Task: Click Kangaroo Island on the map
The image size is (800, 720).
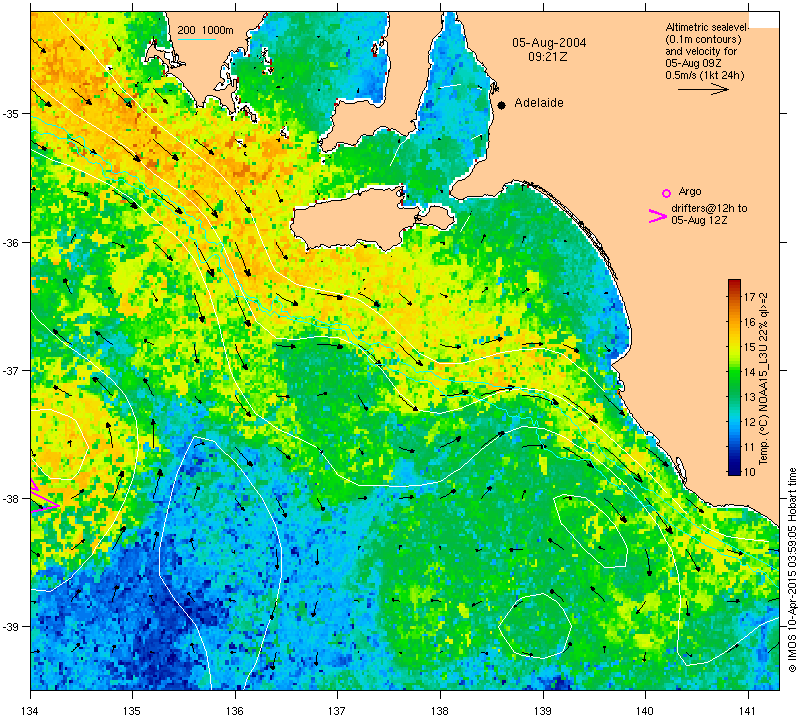Action: click(352, 220)
